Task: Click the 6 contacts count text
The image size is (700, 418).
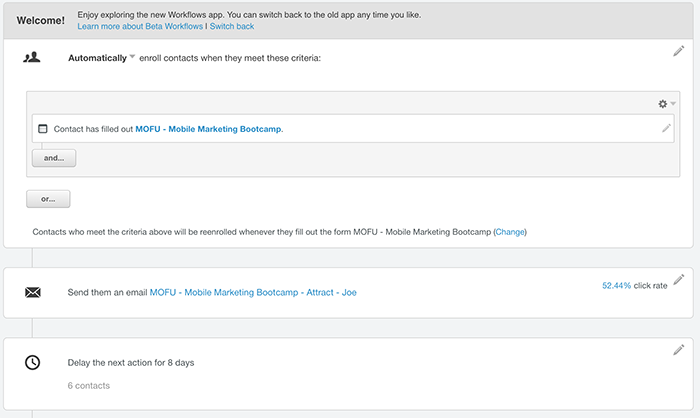Action: tap(89, 385)
